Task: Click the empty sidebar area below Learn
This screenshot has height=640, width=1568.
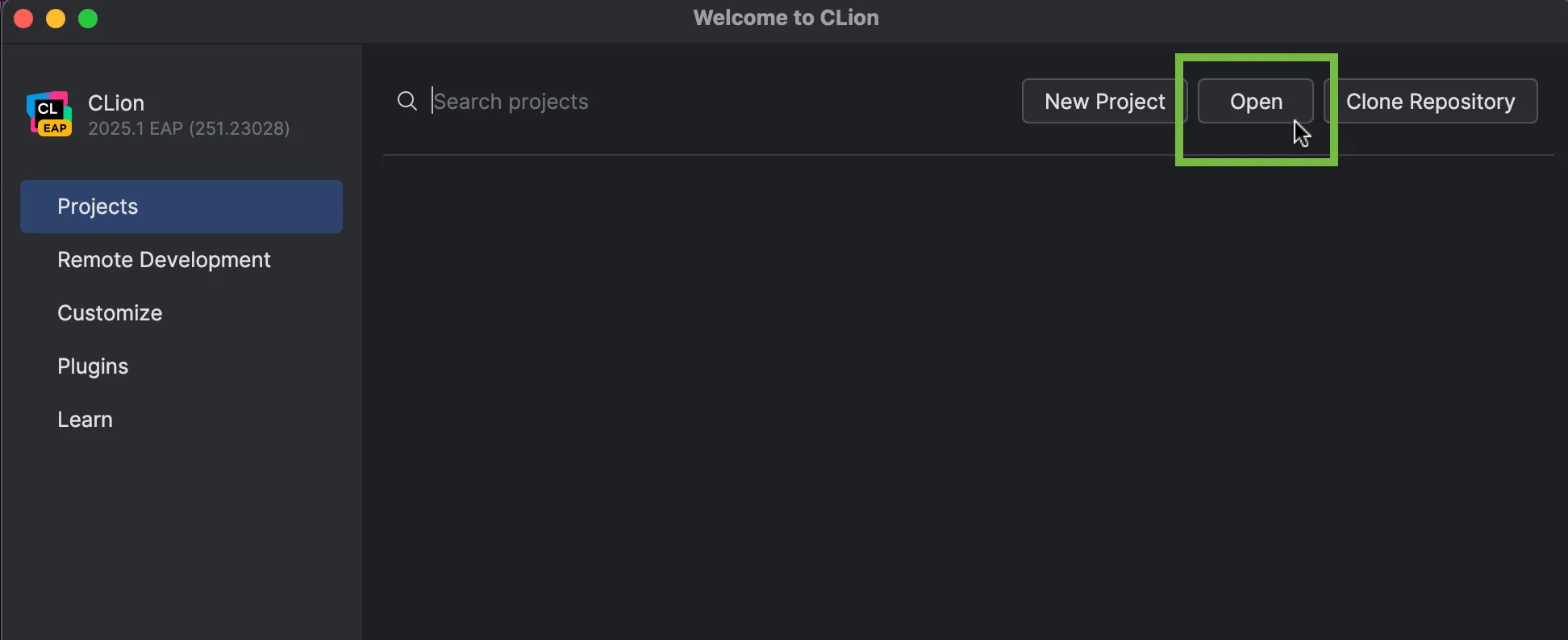Action: tap(181, 541)
